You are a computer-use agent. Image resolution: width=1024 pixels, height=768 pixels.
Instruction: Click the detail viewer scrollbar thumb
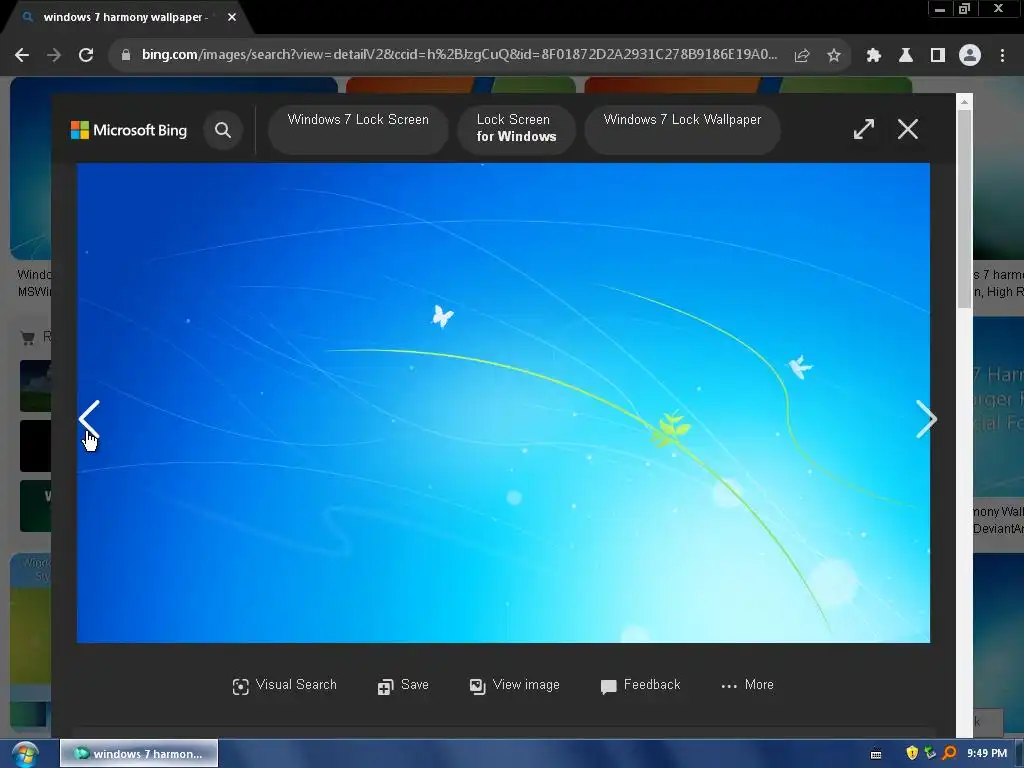coord(964,208)
